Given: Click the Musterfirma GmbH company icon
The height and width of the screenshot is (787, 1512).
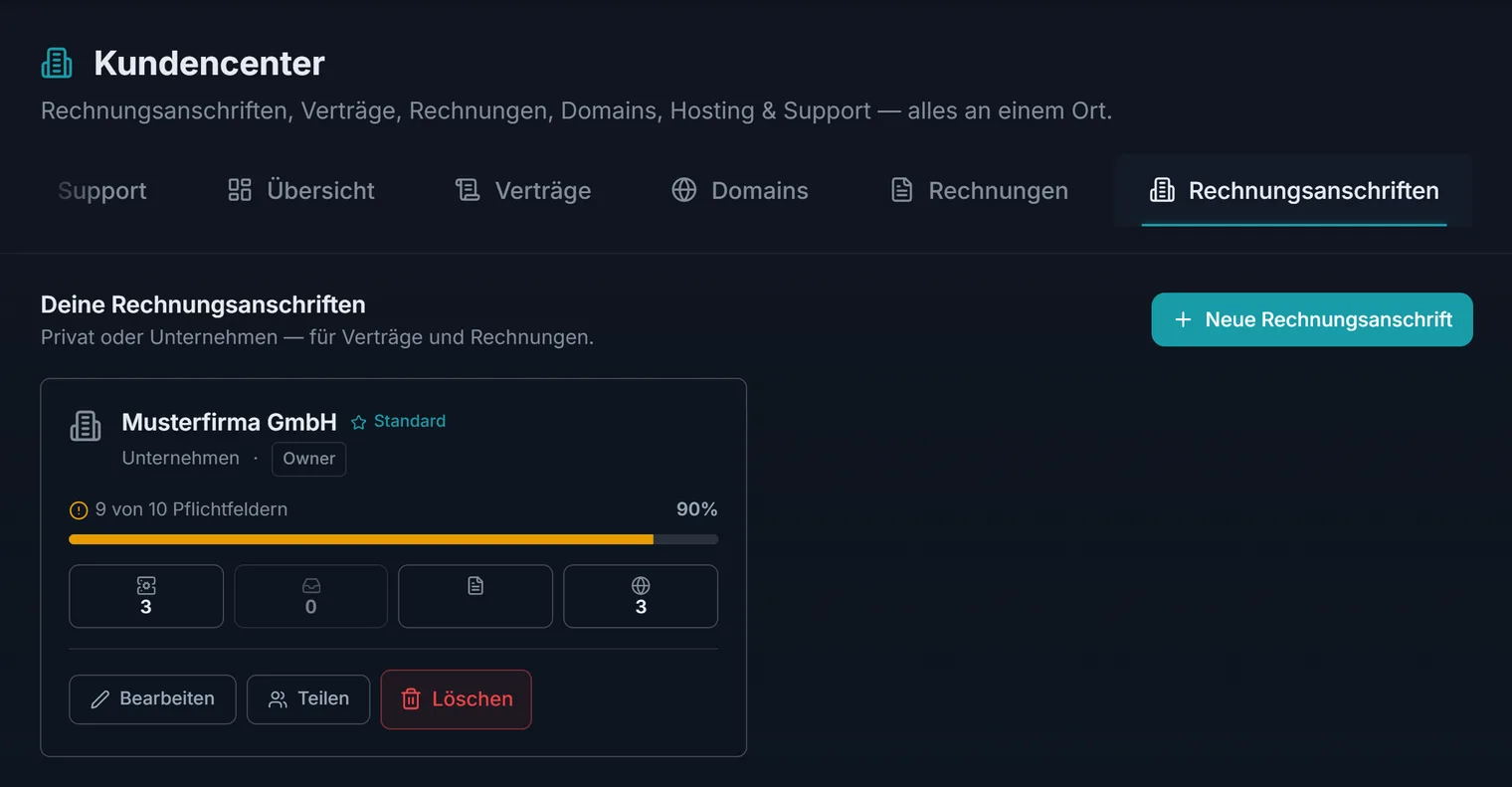Looking at the screenshot, I should pos(86,426).
